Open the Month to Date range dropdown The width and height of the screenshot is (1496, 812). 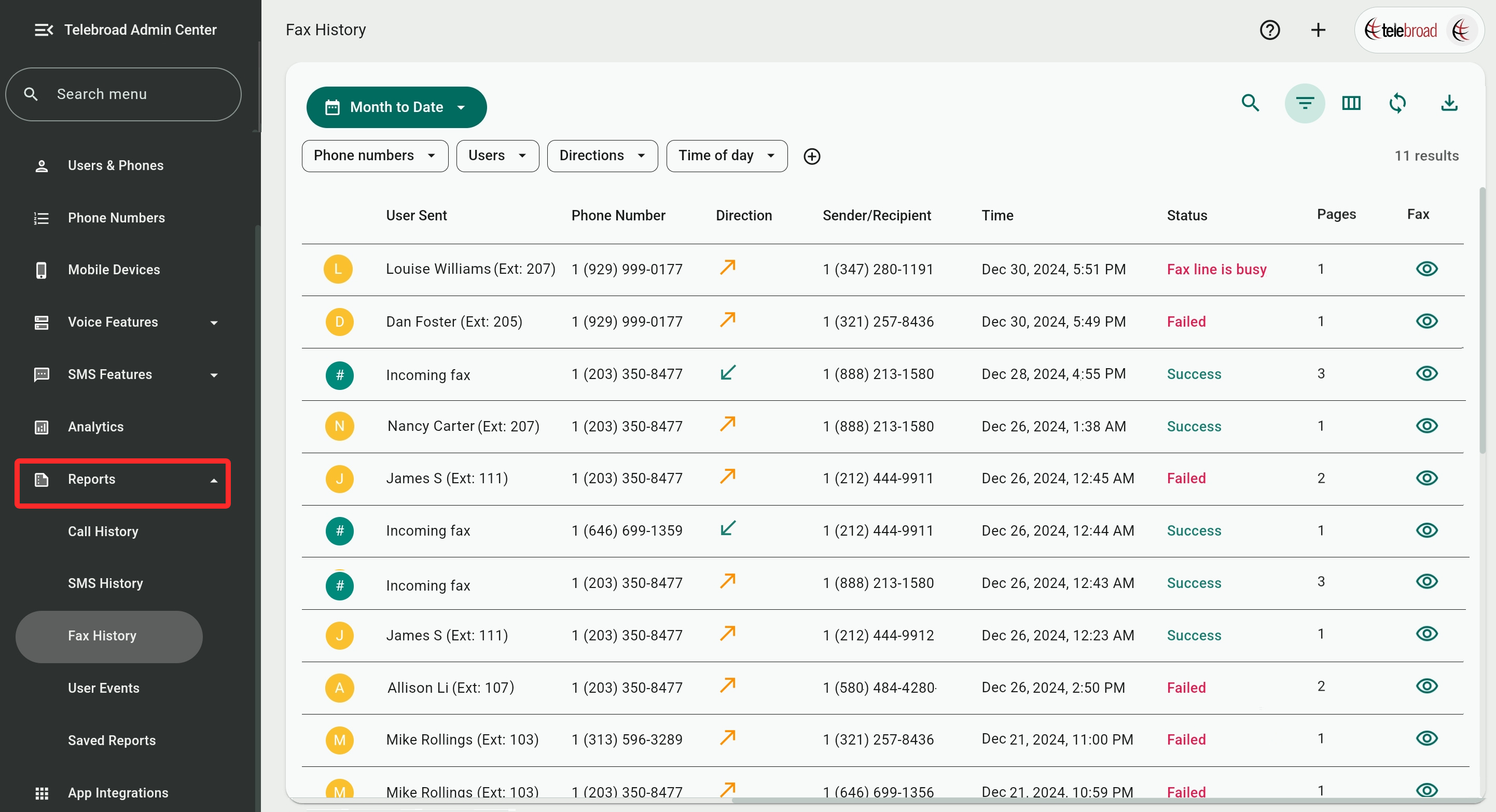(396, 107)
